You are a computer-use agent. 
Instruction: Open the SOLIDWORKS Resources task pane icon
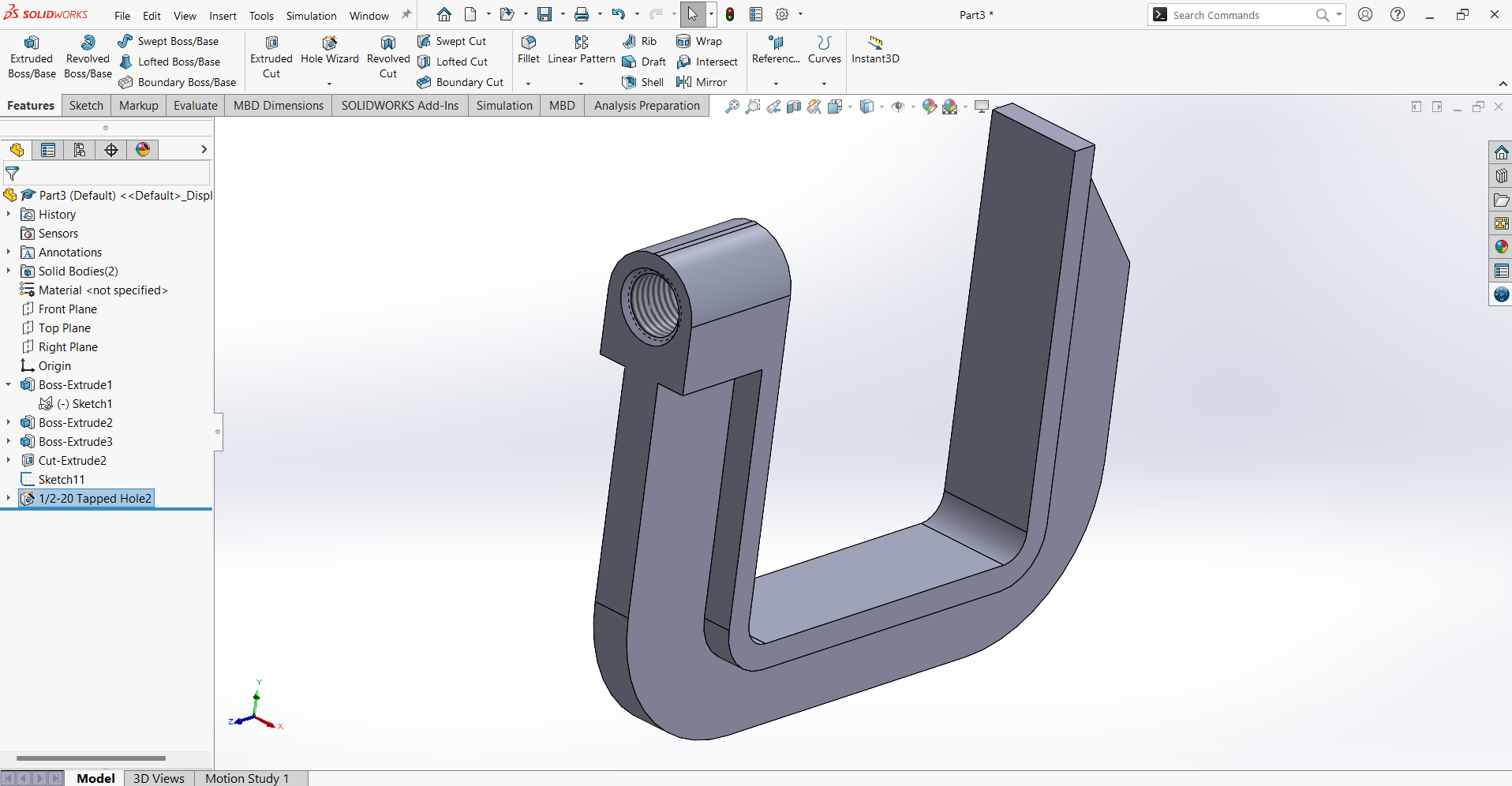pyautogui.click(x=1501, y=152)
